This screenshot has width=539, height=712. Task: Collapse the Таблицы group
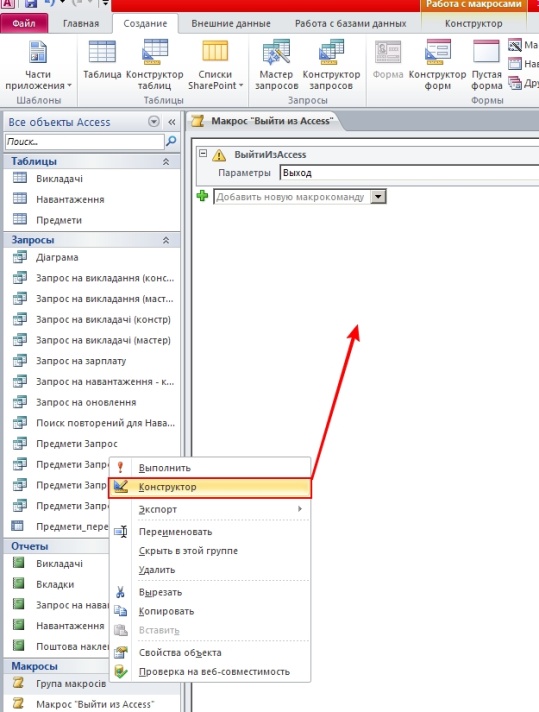166,162
